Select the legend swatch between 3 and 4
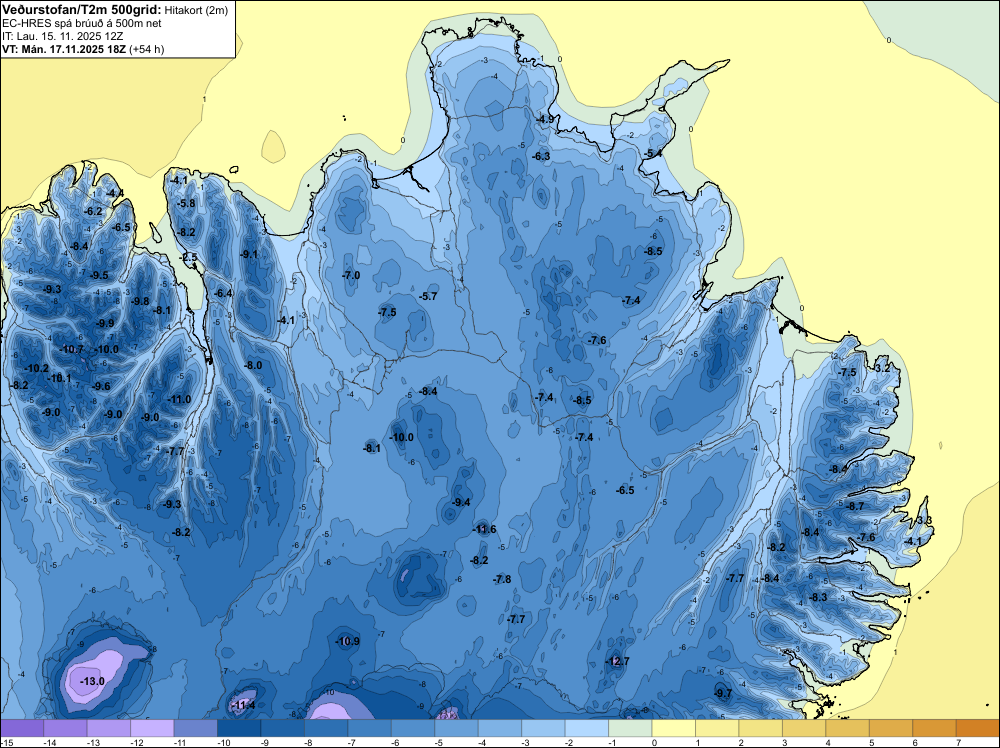Image resolution: width=1000 pixels, height=748 pixels. coord(804,728)
